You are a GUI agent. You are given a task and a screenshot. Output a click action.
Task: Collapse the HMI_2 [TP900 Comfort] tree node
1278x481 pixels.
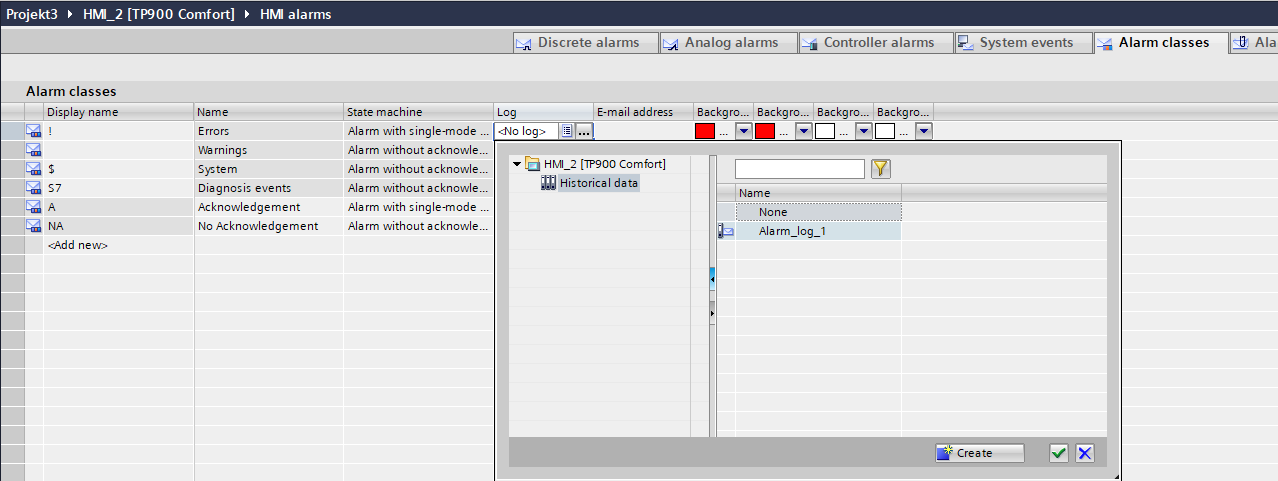517,164
